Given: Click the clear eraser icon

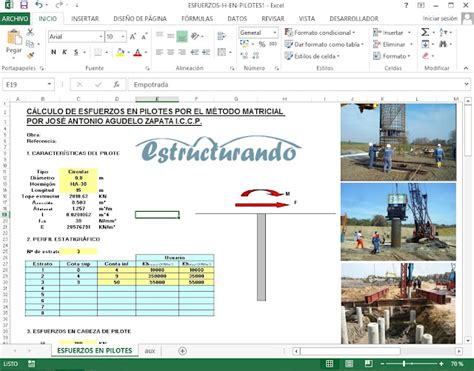Looking at the screenshot, I should pyautogui.click(x=426, y=56).
